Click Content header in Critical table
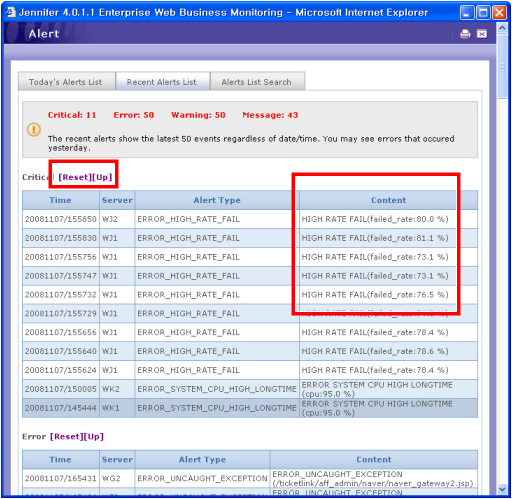 pos(388,200)
